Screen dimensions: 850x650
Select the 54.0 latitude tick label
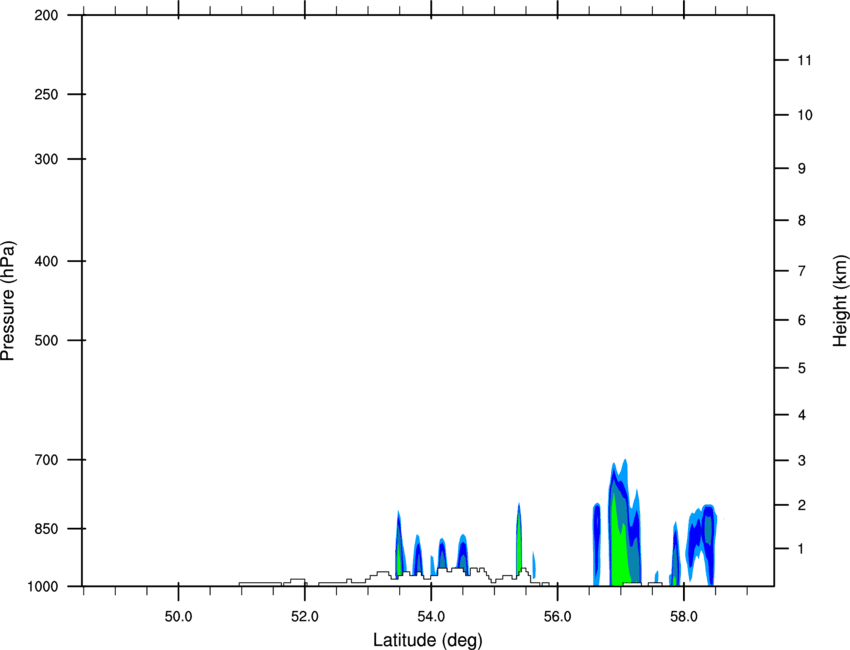point(432,617)
